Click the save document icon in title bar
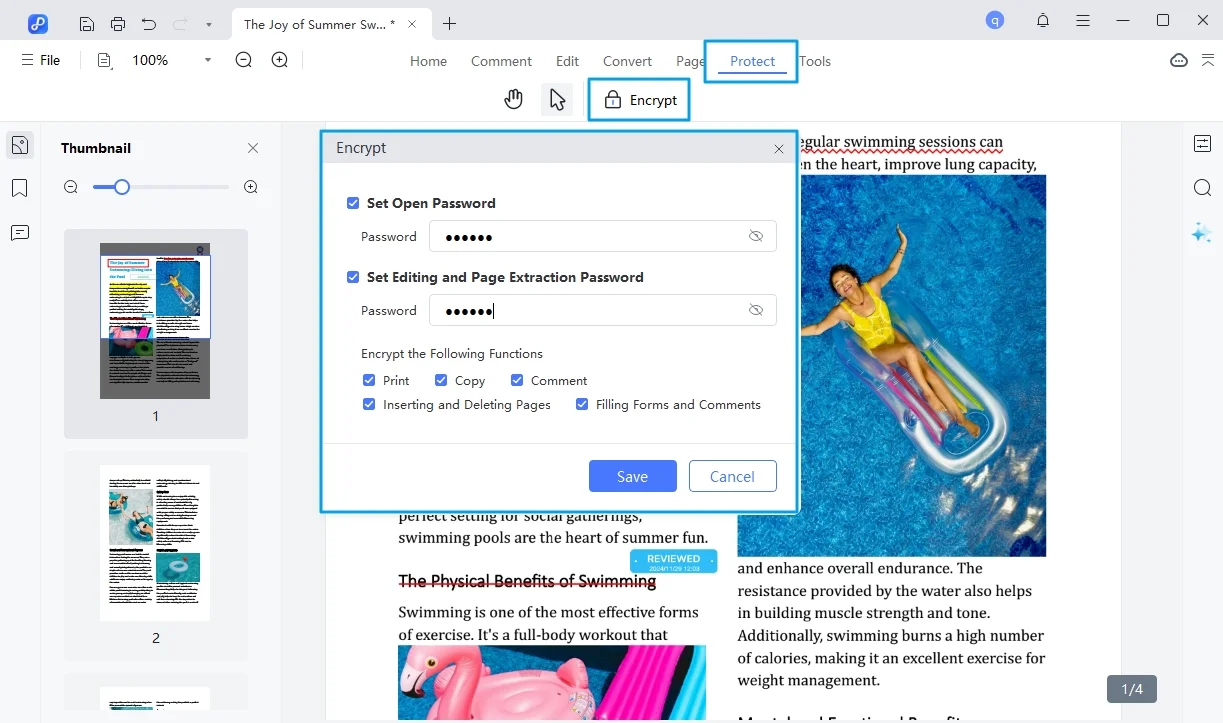1223x723 pixels. click(x=87, y=23)
